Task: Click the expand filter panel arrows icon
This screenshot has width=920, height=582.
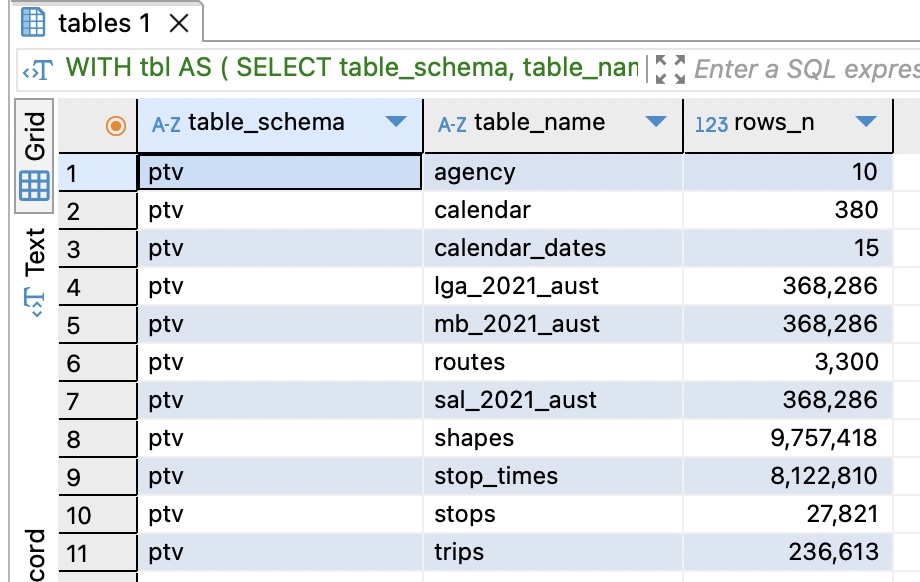Action: [669, 70]
